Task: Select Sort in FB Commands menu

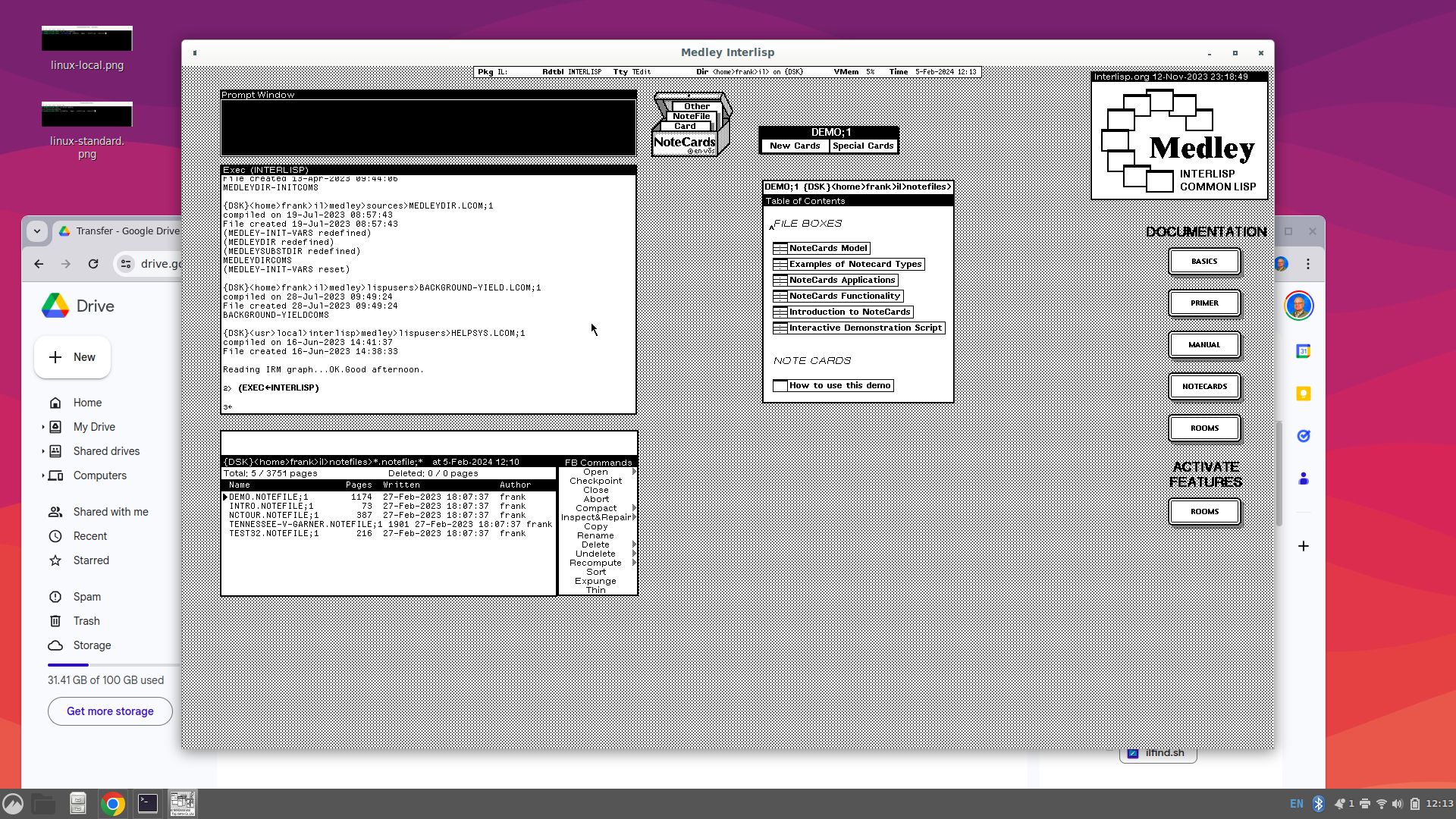Action: [596, 572]
